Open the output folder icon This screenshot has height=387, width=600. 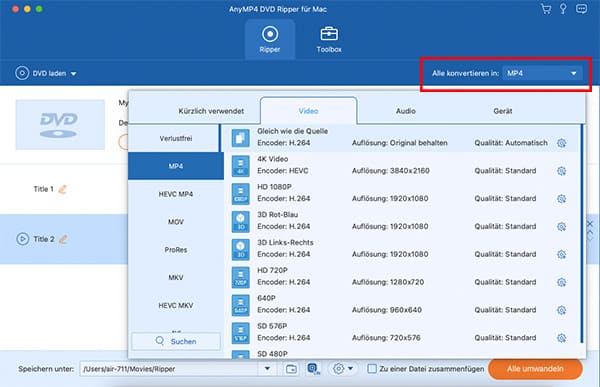tap(291, 369)
